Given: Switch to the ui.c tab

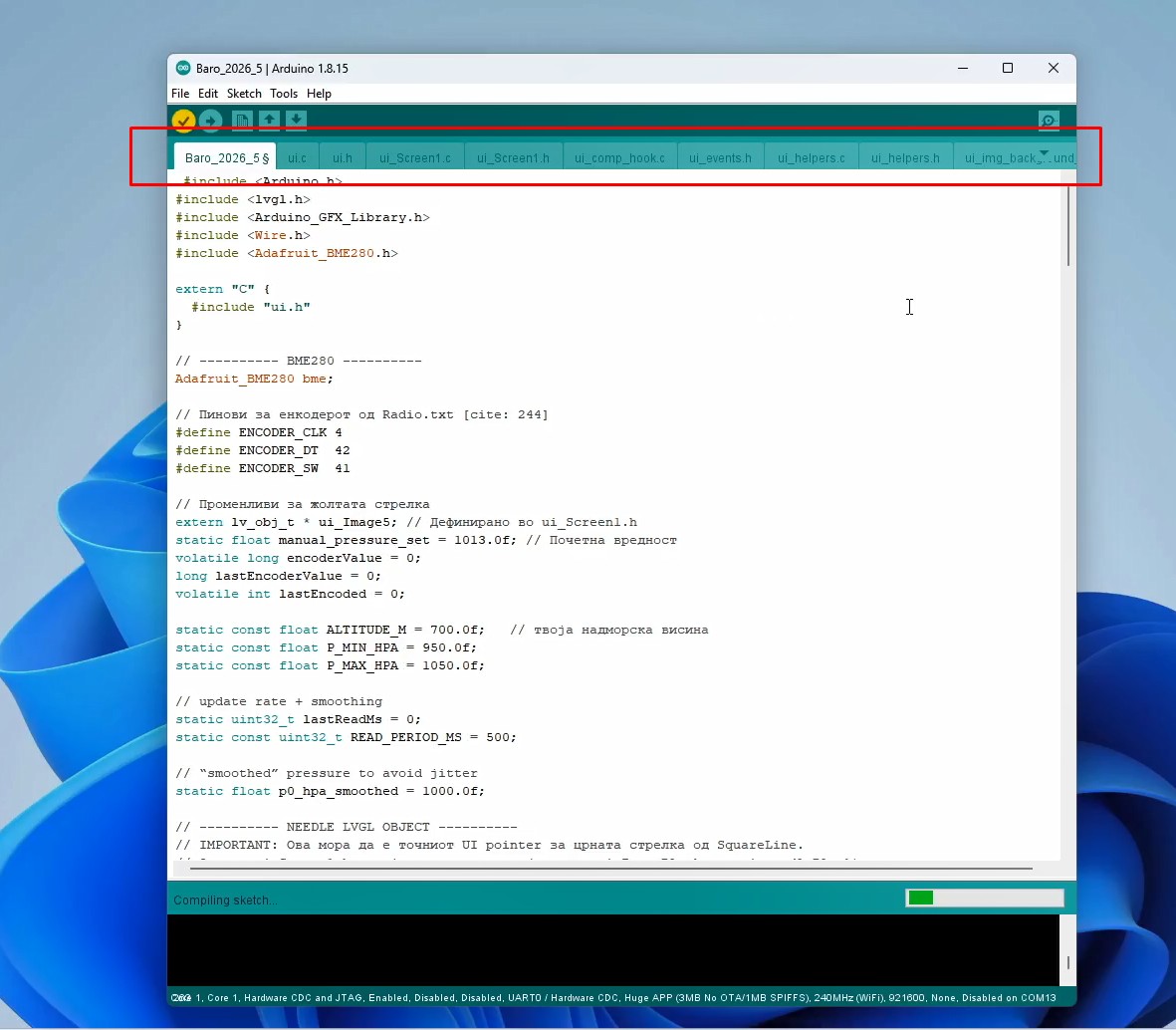Looking at the screenshot, I should [297, 158].
